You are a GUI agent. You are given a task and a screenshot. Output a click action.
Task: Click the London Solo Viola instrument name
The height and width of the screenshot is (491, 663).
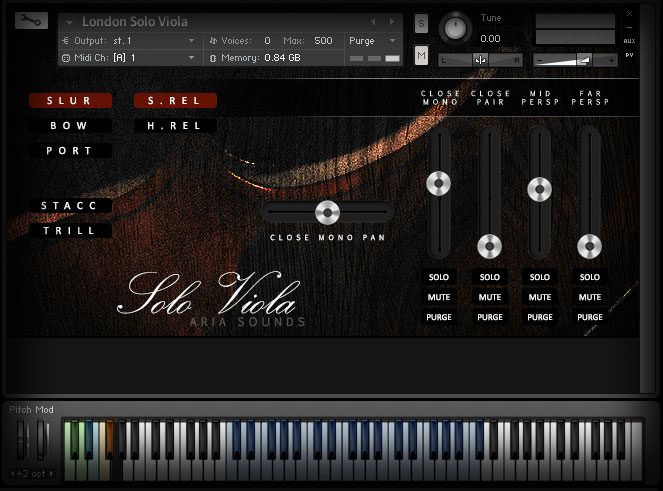coord(134,22)
